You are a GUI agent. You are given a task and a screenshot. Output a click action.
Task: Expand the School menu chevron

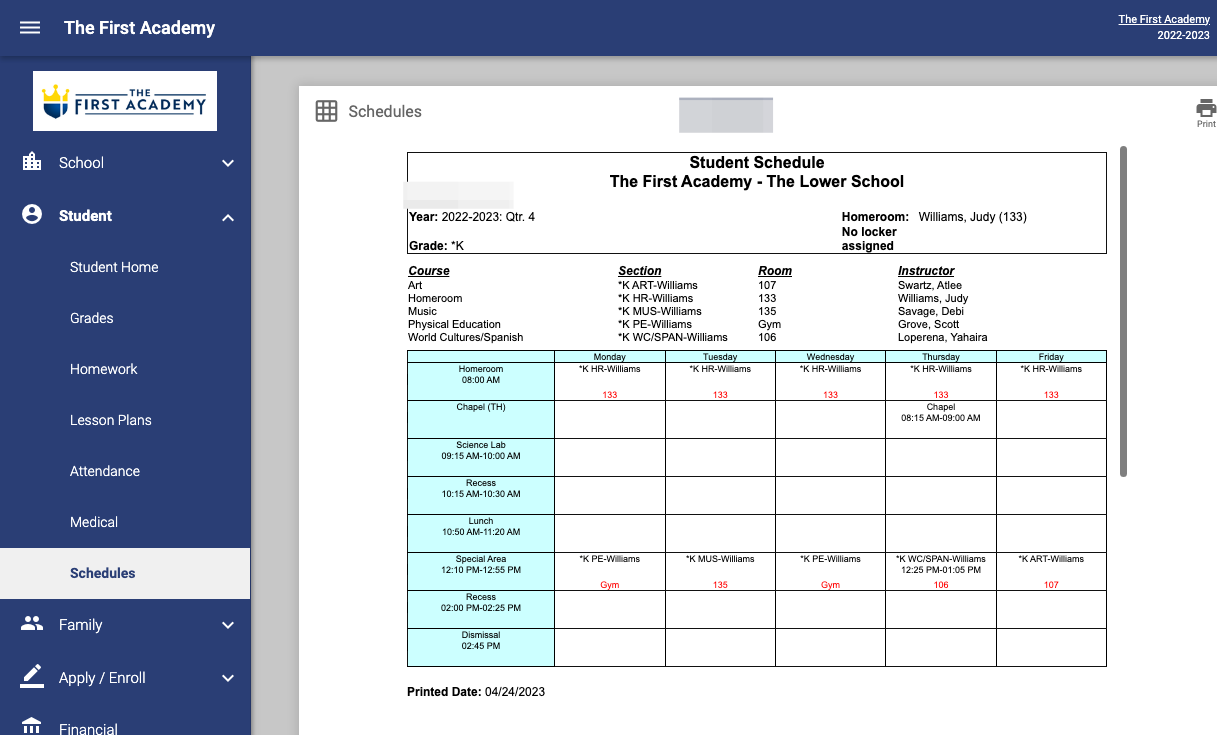click(x=228, y=163)
